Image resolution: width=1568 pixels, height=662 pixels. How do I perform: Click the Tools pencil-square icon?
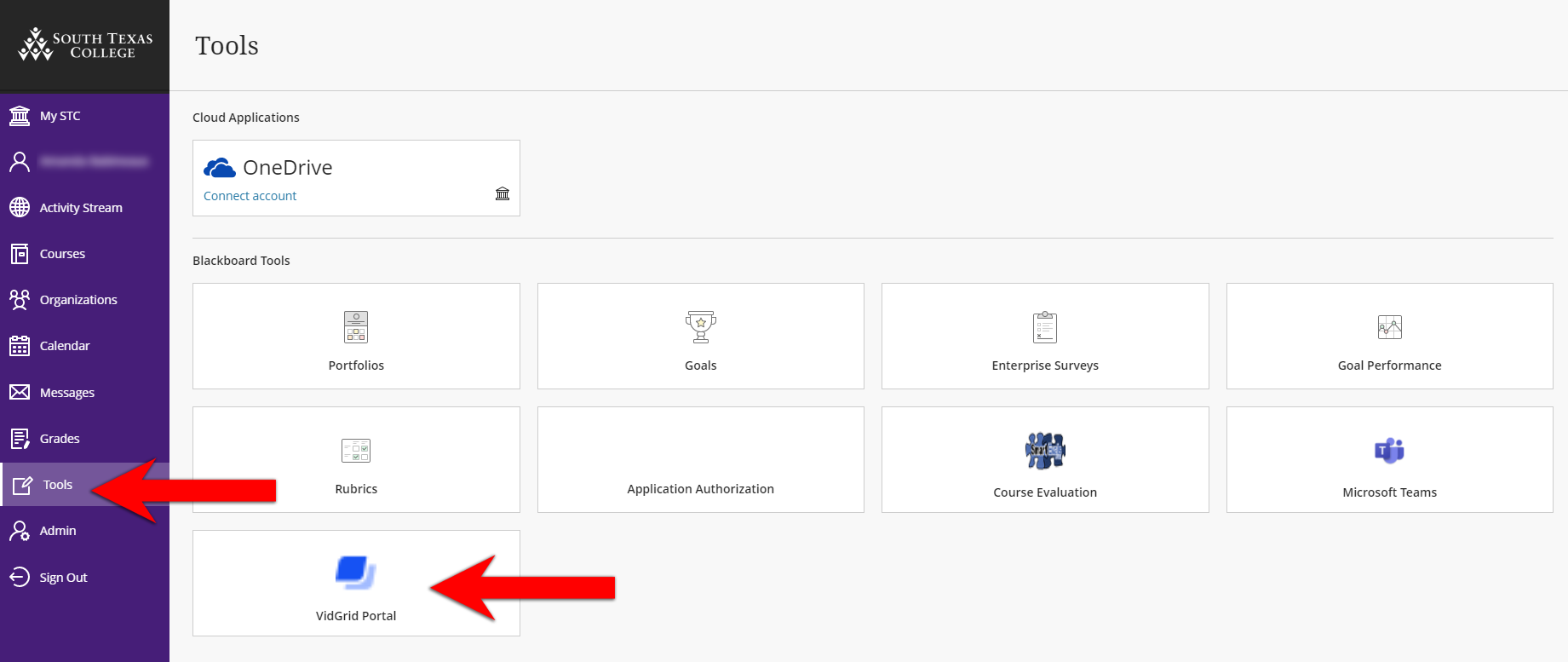click(22, 485)
